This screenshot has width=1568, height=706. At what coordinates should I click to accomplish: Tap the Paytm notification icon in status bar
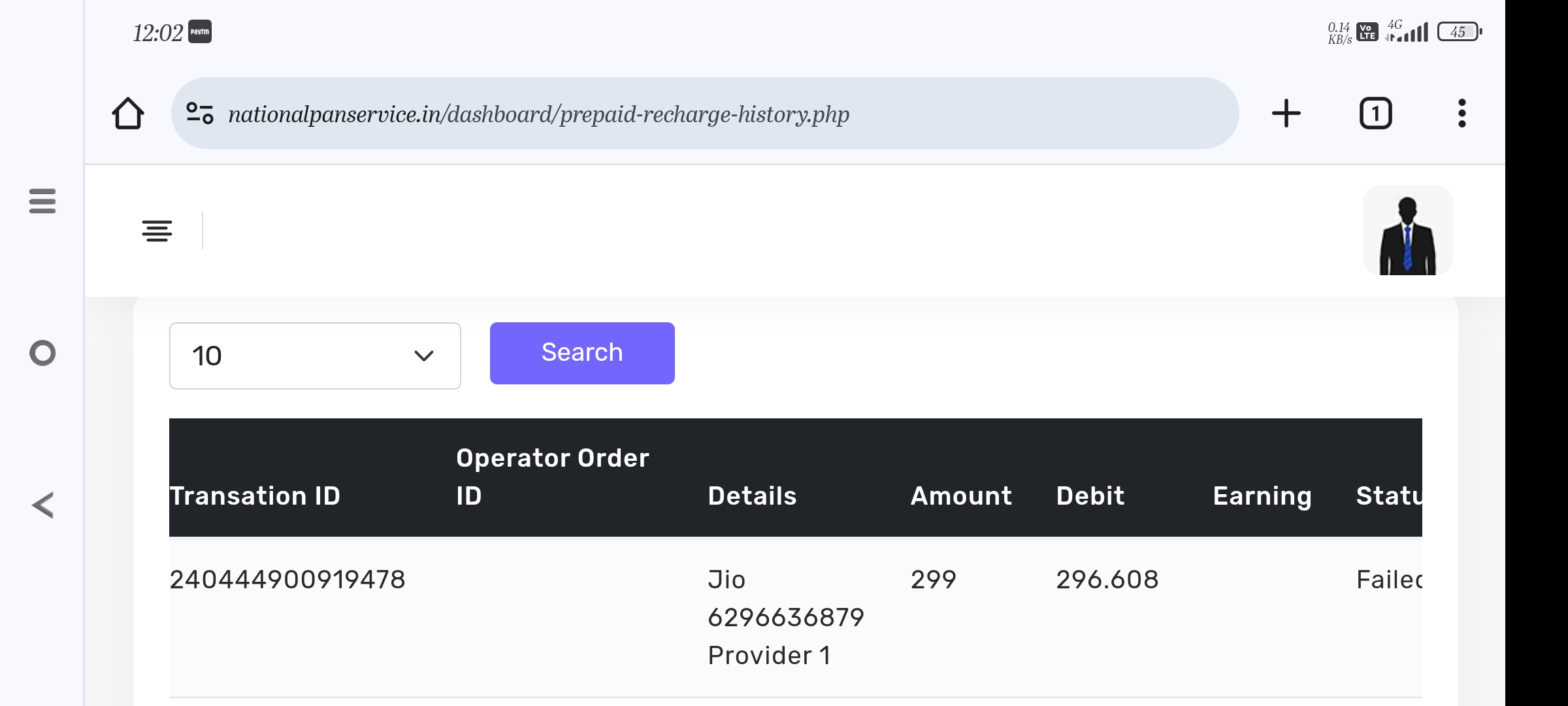click(x=200, y=31)
